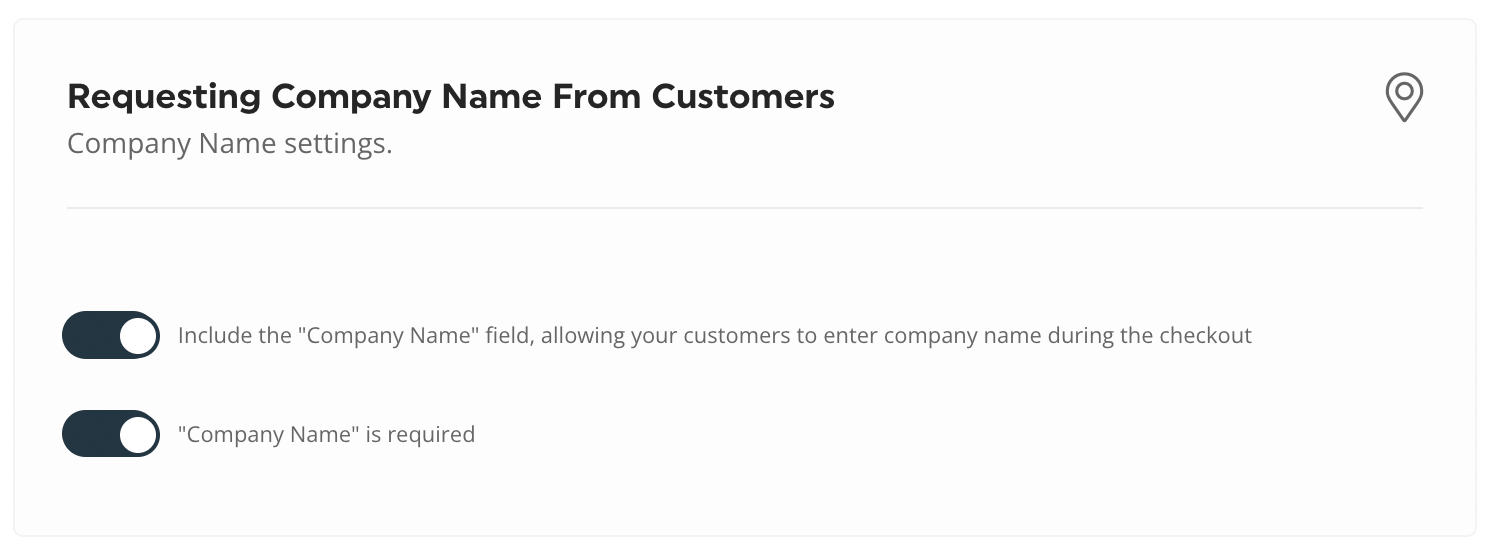Click the Company Name settings subtitle
The height and width of the screenshot is (556, 1496).
[230, 144]
